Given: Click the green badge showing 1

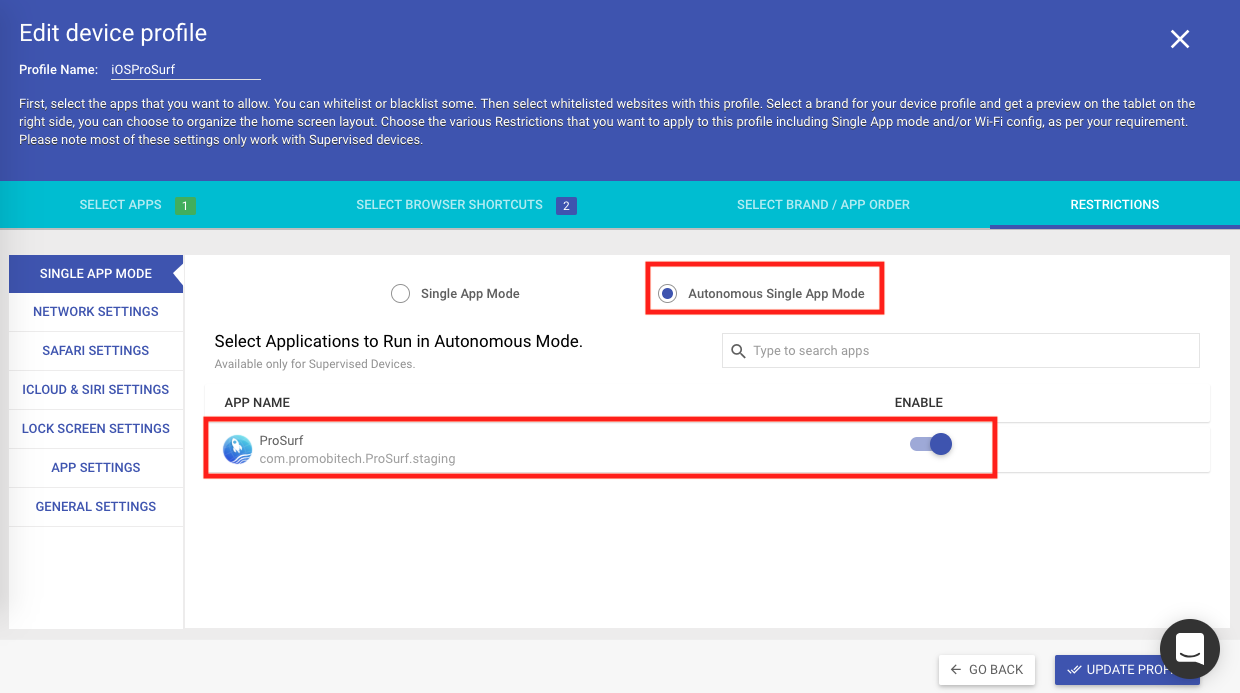Looking at the screenshot, I should click(x=185, y=206).
